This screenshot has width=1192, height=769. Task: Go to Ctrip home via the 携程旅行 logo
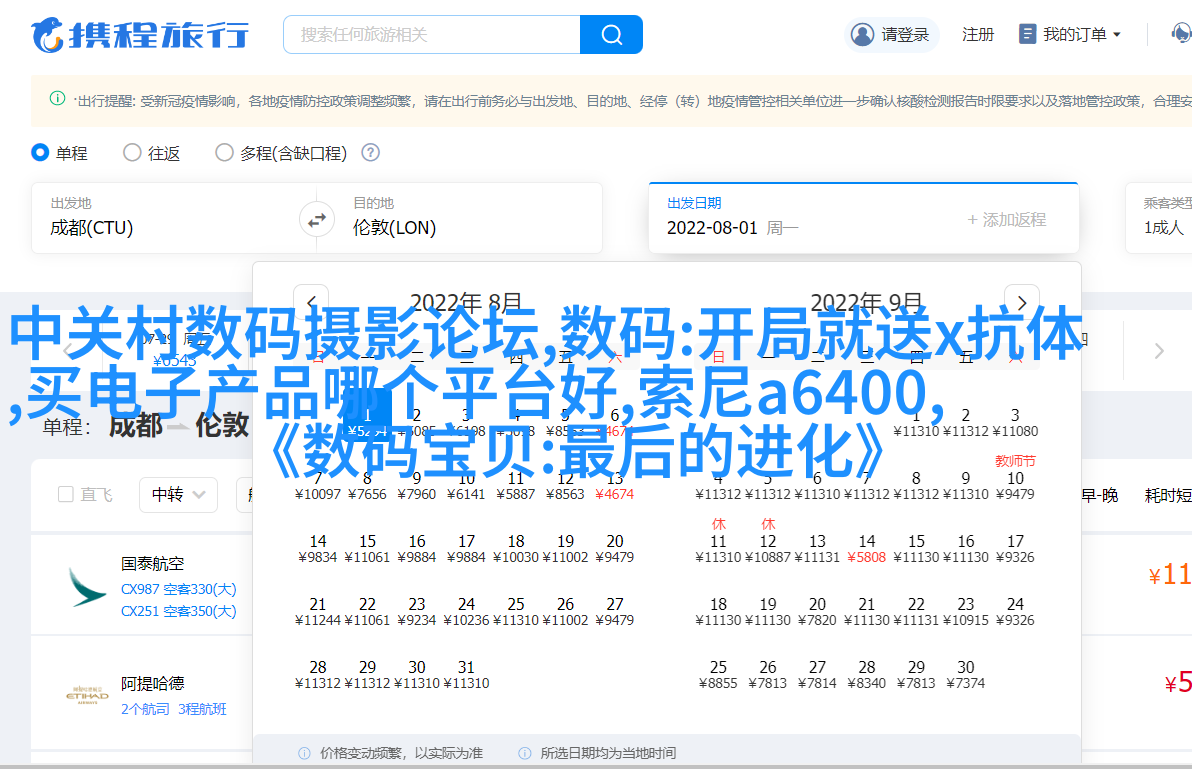(140, 35)
